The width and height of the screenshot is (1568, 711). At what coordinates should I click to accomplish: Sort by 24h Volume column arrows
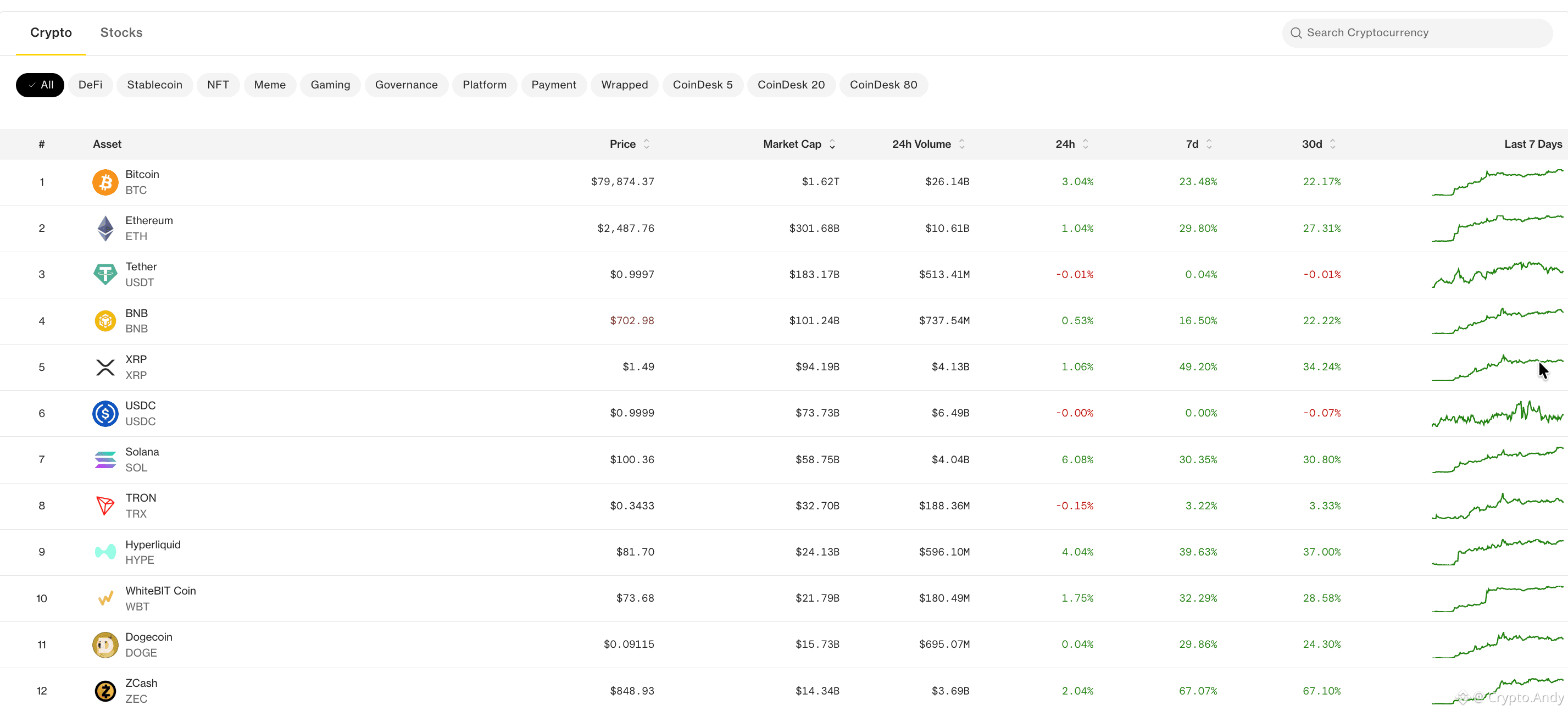962,145
